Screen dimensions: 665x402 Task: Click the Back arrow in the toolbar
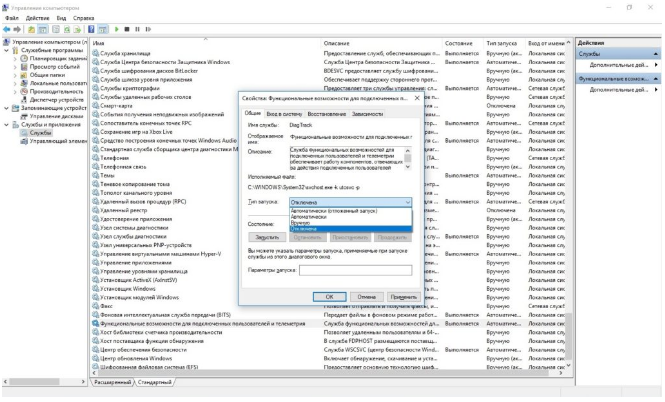click(x=7, y=29)
